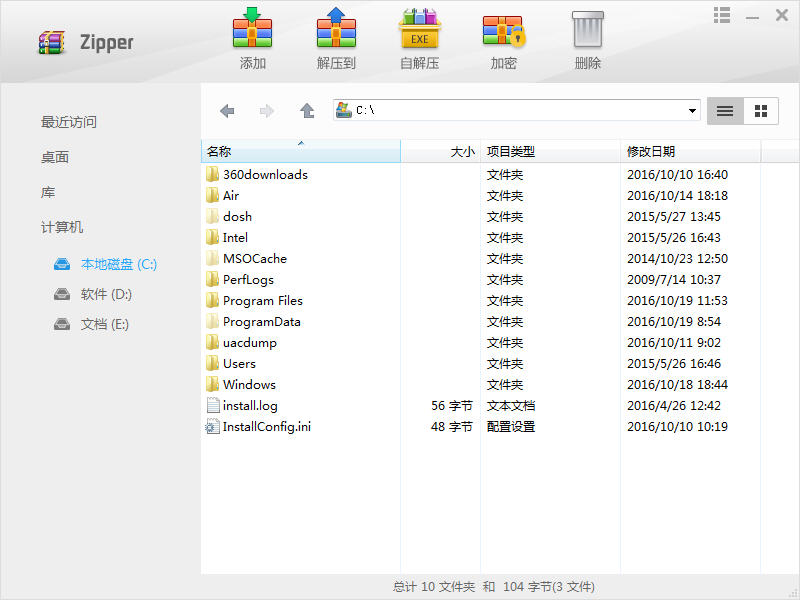Click the date 2009/7/14 10:37
Viewport: 800px width, 600px height.
pyautogui.click(x=673, y=280)
